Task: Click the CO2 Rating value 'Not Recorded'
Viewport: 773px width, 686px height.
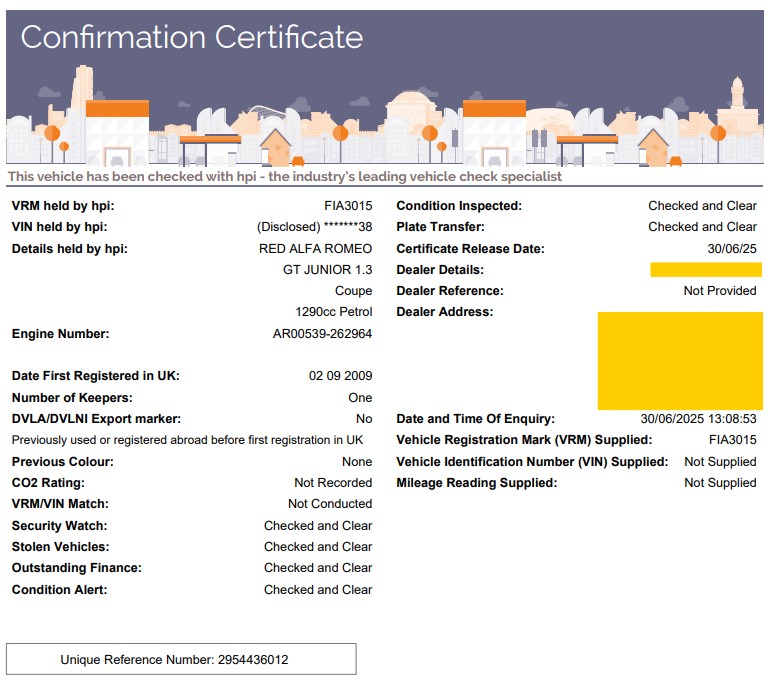Action: click(333, 482)
